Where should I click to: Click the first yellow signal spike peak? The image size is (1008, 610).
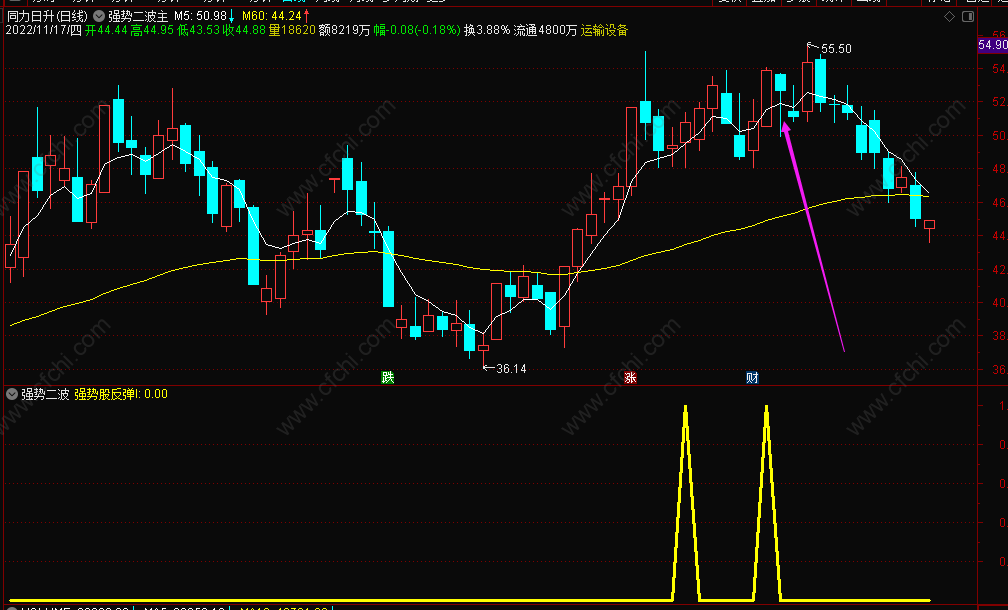(x=685, y=408)
